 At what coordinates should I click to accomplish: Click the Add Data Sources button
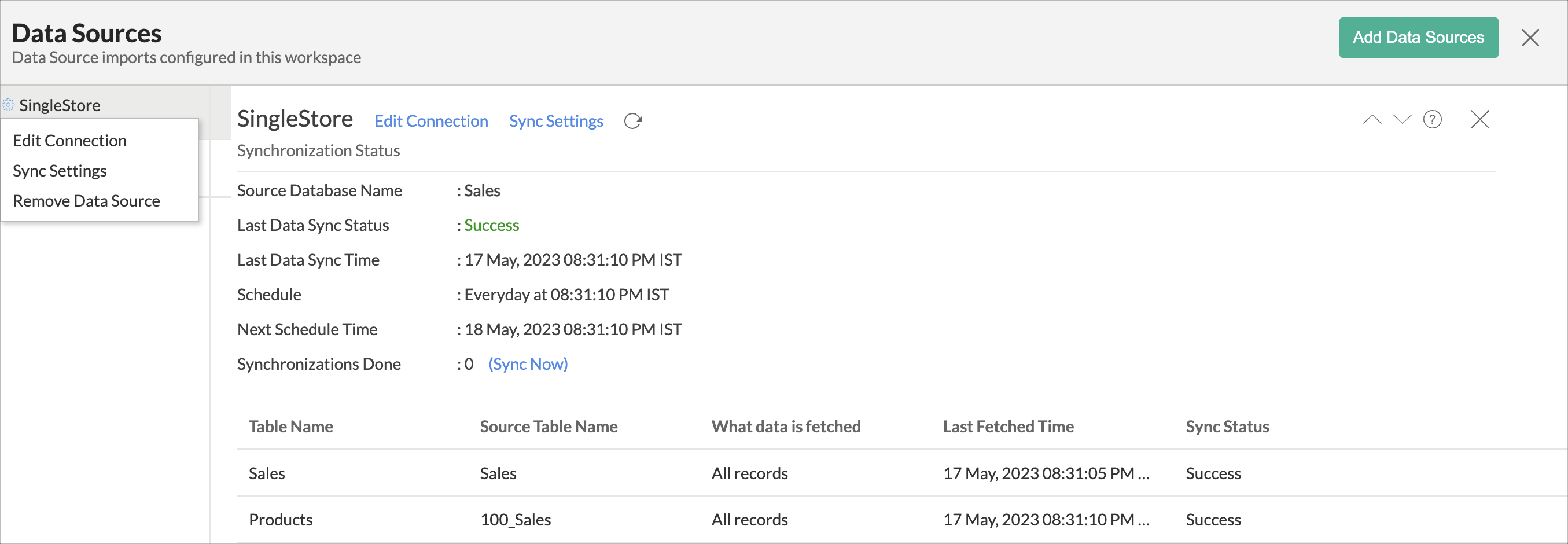click(1418, 38)
